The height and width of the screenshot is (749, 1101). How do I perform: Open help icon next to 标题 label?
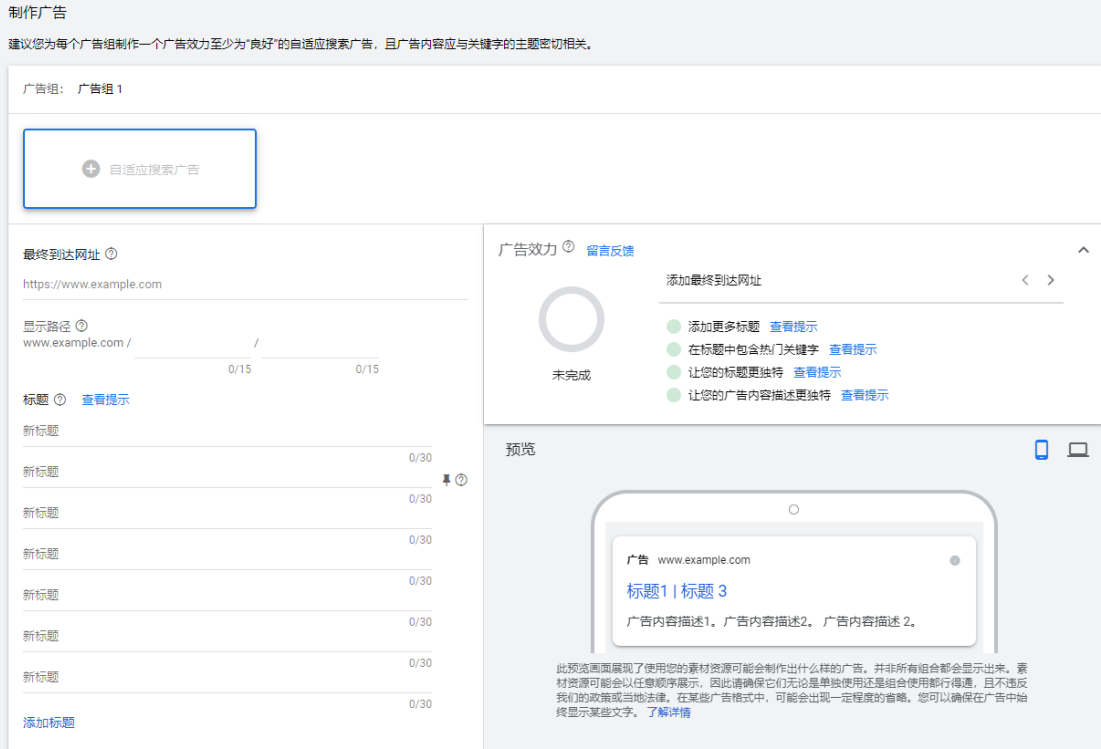(60, 399)
